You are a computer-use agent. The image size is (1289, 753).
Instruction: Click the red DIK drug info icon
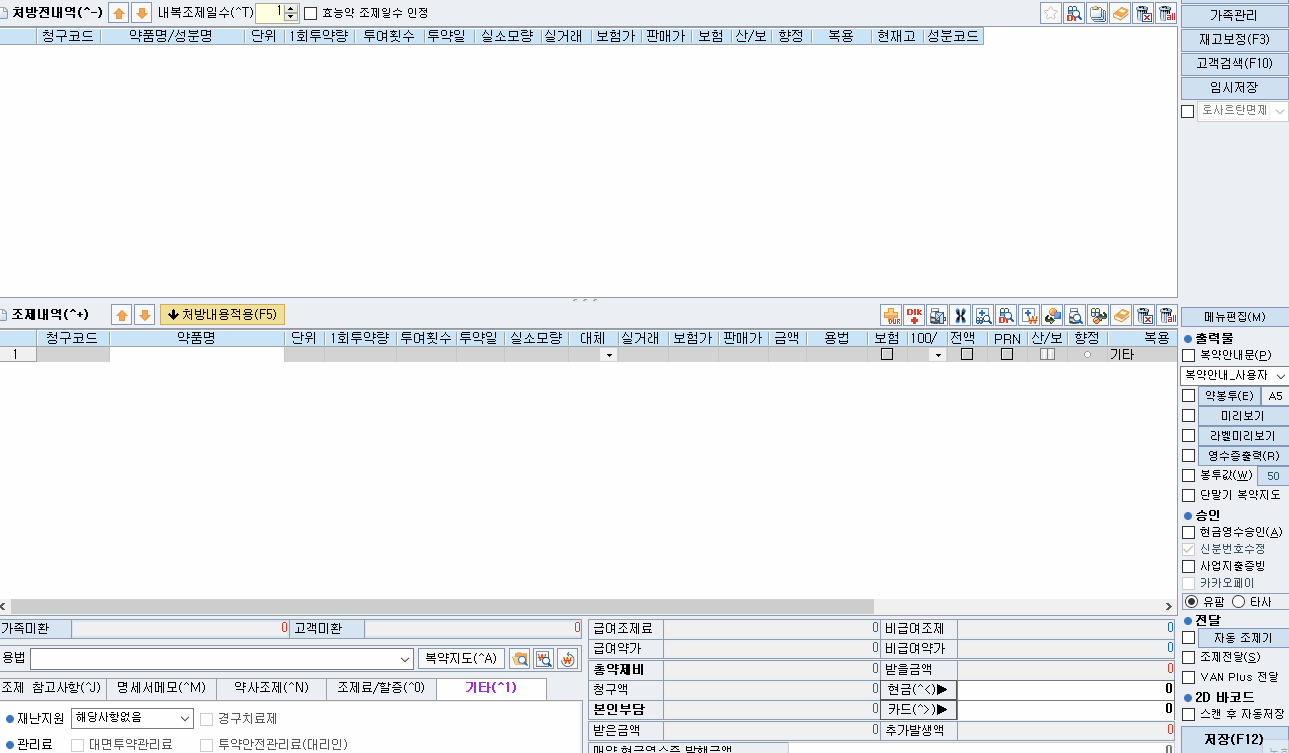pyautogui.click(x=914, y=315)
